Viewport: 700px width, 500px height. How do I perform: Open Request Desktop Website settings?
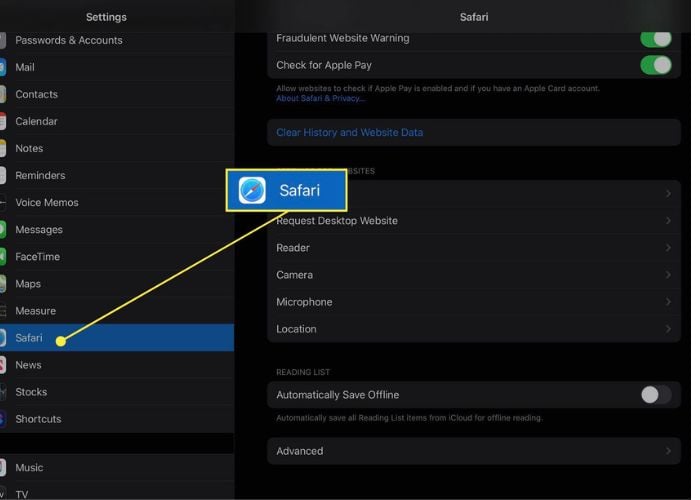474,221
